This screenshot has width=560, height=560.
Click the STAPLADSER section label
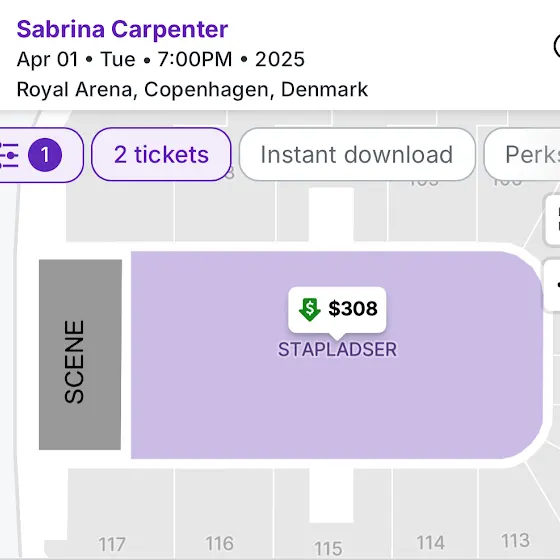(337, 349)
